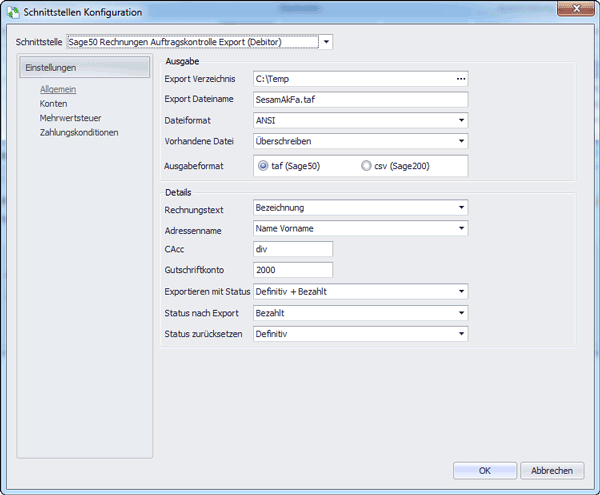Image resolution: width=600 pixels, height=495 pixels.
Task: Click the app icon in title bar
Action: pos(13,12)
